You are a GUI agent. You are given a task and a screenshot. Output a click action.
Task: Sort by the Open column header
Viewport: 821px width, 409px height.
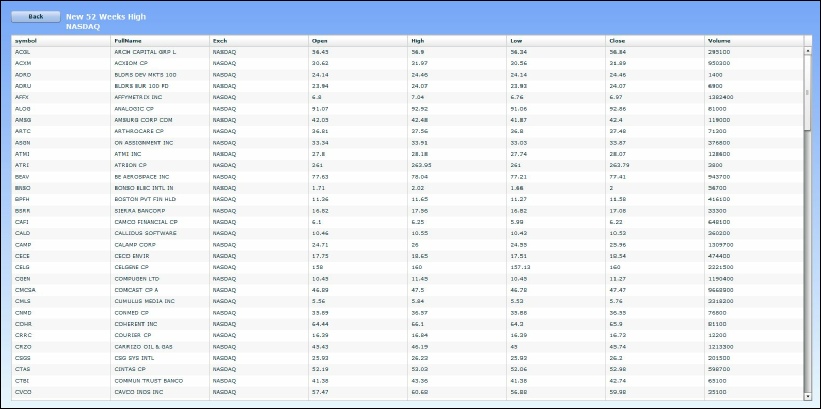(x=358, y=41)
